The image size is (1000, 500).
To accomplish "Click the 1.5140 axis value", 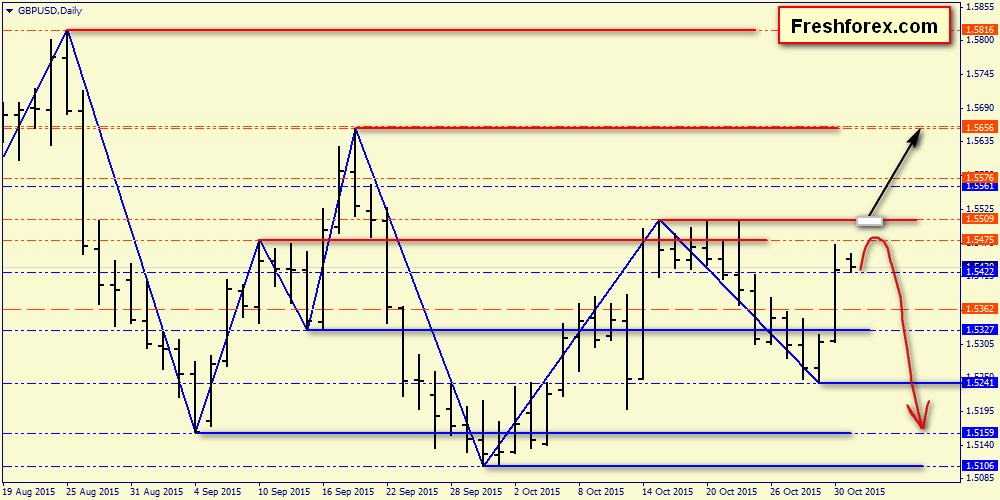I will pyautogui.click(x=980, y=445).
